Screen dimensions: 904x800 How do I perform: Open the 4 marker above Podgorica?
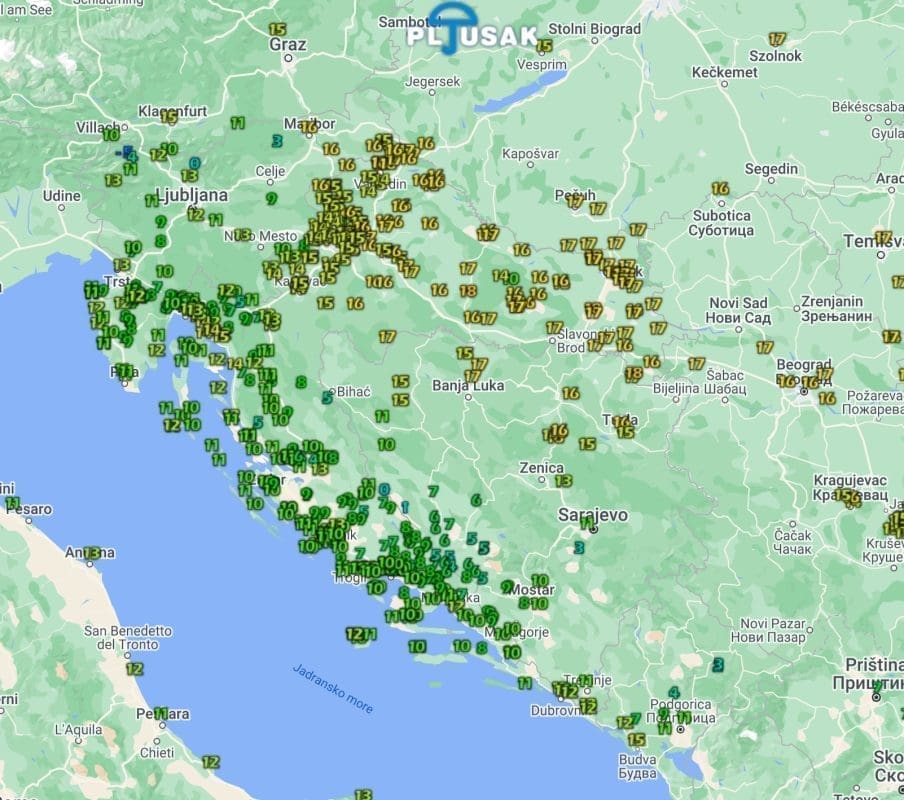pos(674,692)
